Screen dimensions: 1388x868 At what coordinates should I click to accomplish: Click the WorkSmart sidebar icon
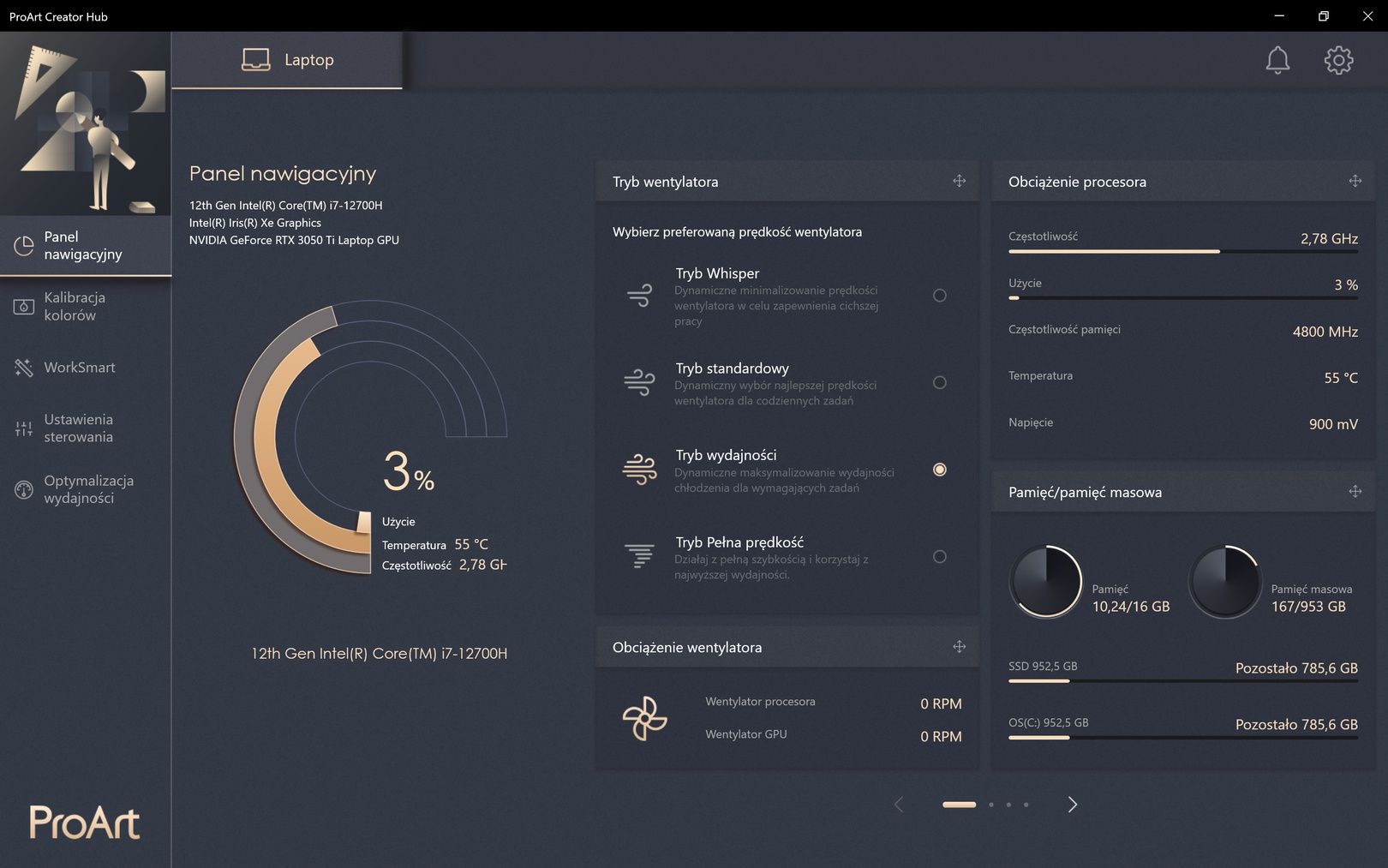[x=24, y=368]
